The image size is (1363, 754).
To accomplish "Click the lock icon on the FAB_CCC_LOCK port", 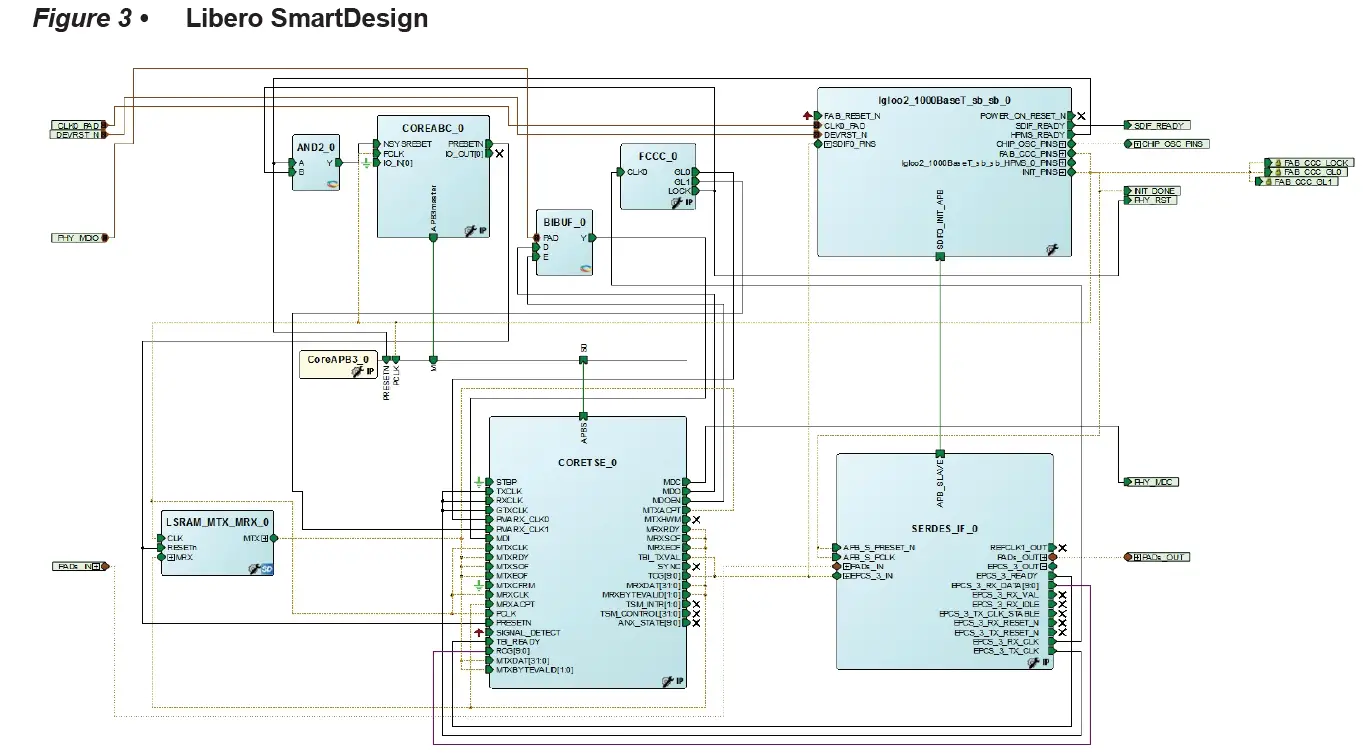I will pyautogui.click(x=1278, y=163).
